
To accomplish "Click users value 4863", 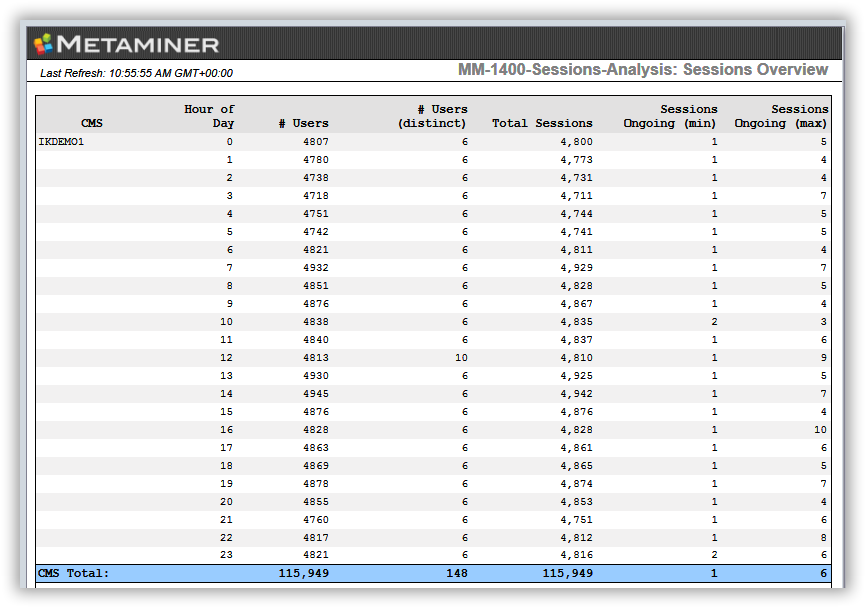I will [316, 448].
